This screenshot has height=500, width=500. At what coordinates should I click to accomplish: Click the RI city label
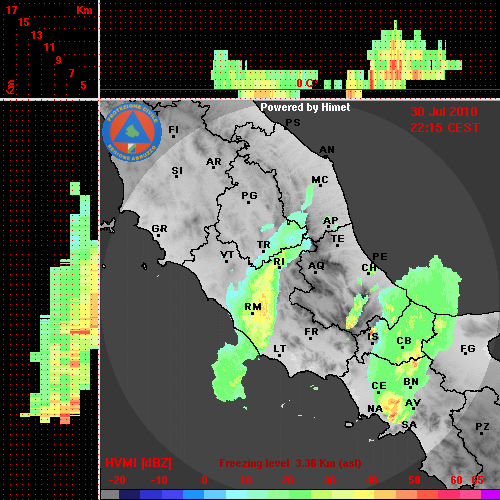coord(279,262)
